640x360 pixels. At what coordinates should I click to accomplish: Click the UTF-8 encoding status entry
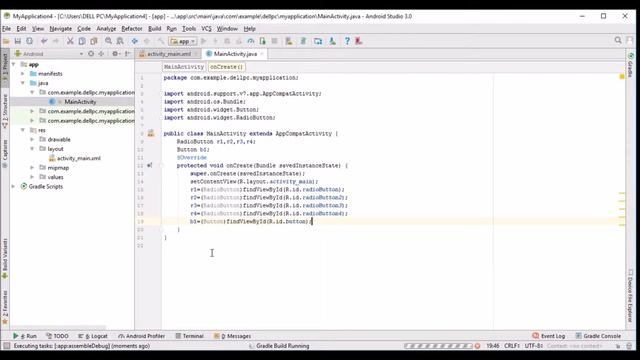click(533, 346)
